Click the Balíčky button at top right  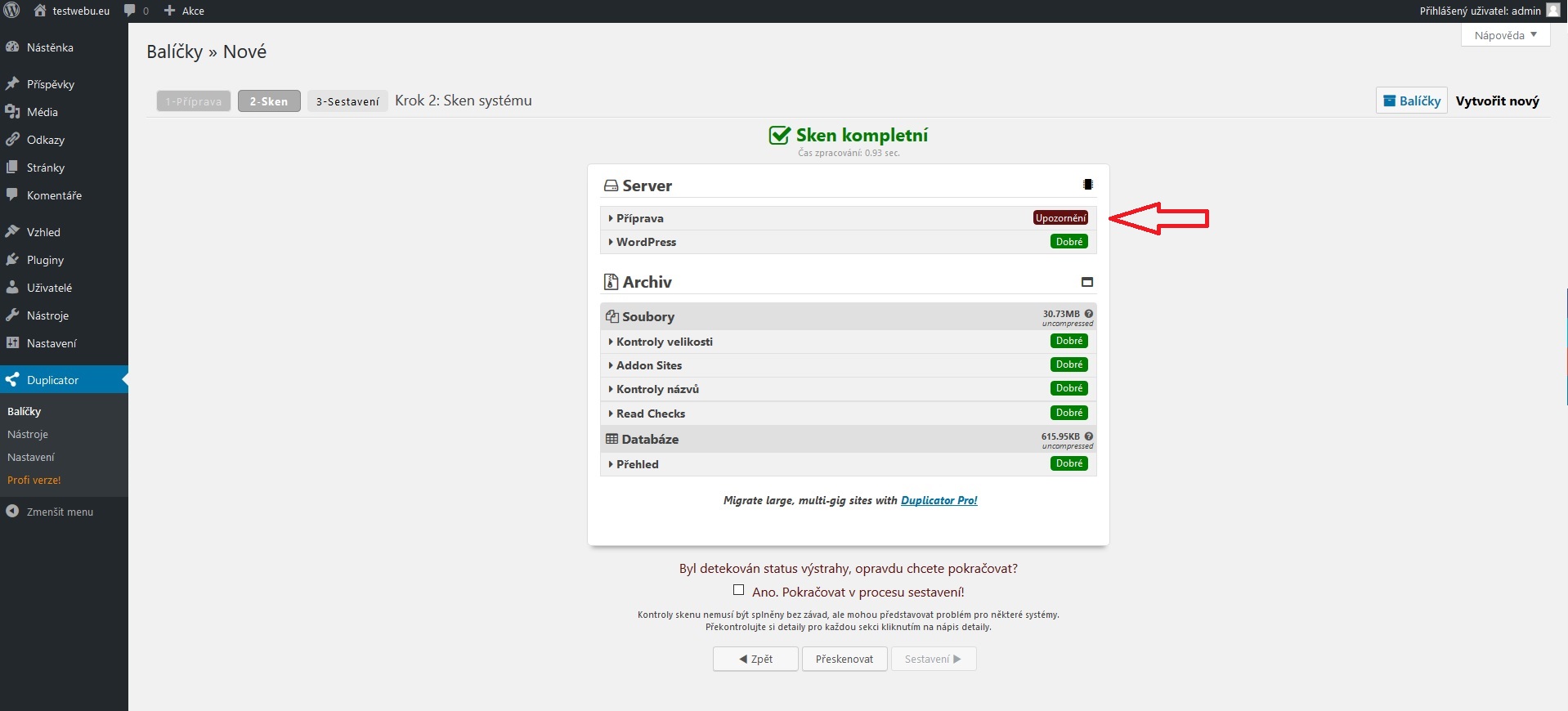[1411, 101]
